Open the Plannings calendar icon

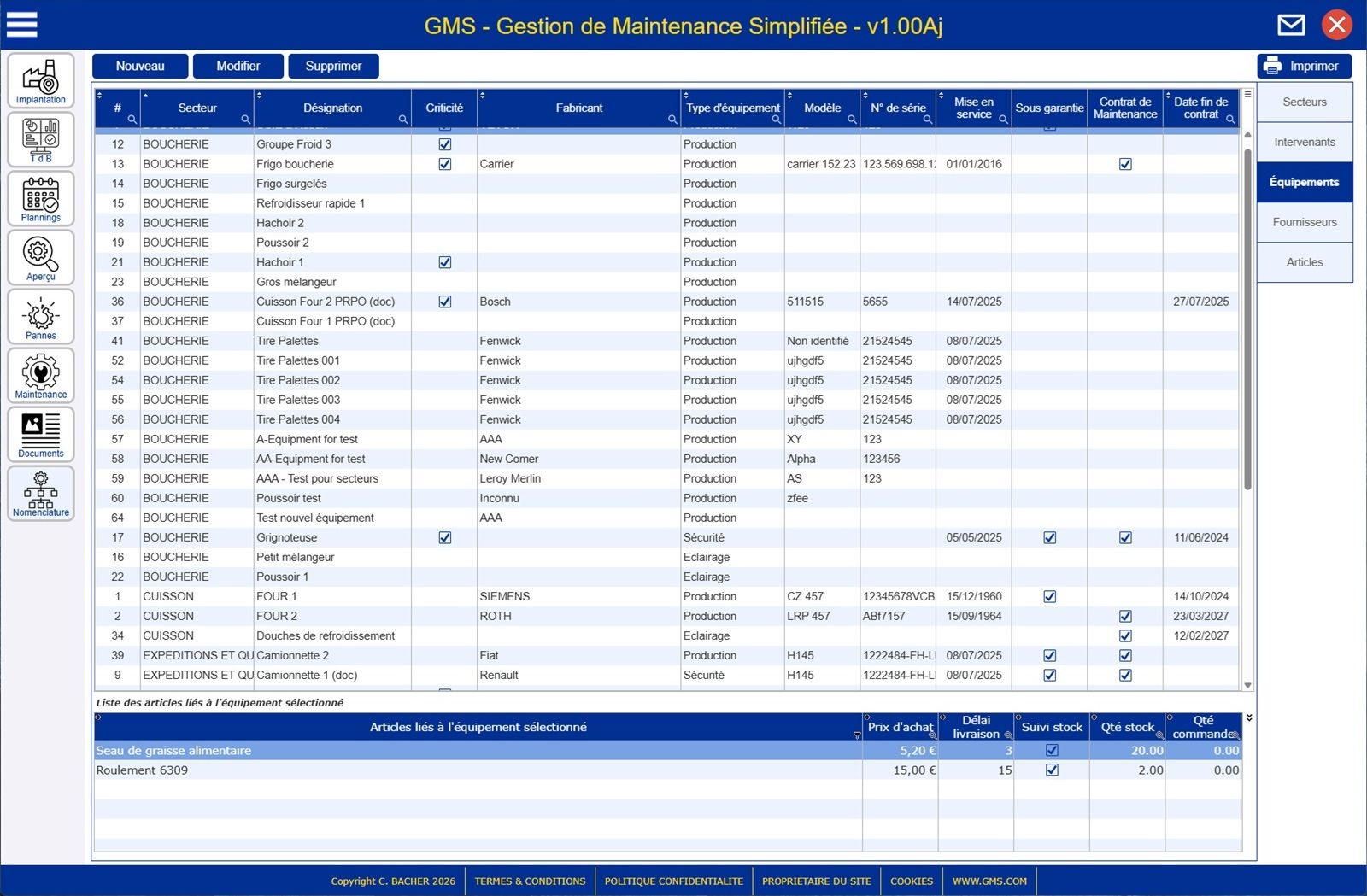point(40,198)
